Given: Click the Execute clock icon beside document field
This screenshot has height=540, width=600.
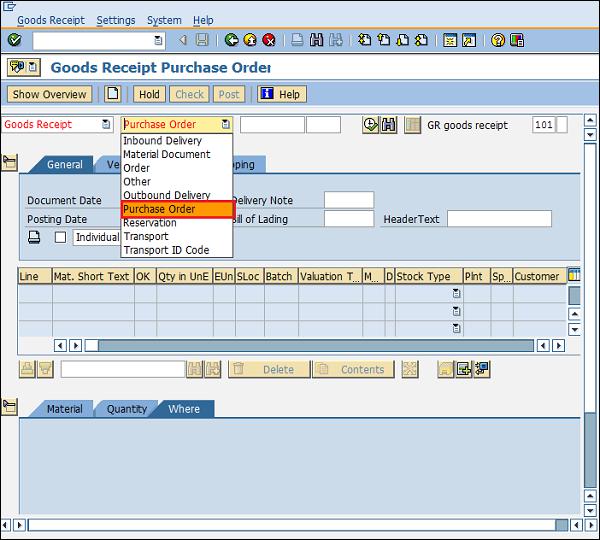Looking at the screenshot, I should tap(371, 125).
